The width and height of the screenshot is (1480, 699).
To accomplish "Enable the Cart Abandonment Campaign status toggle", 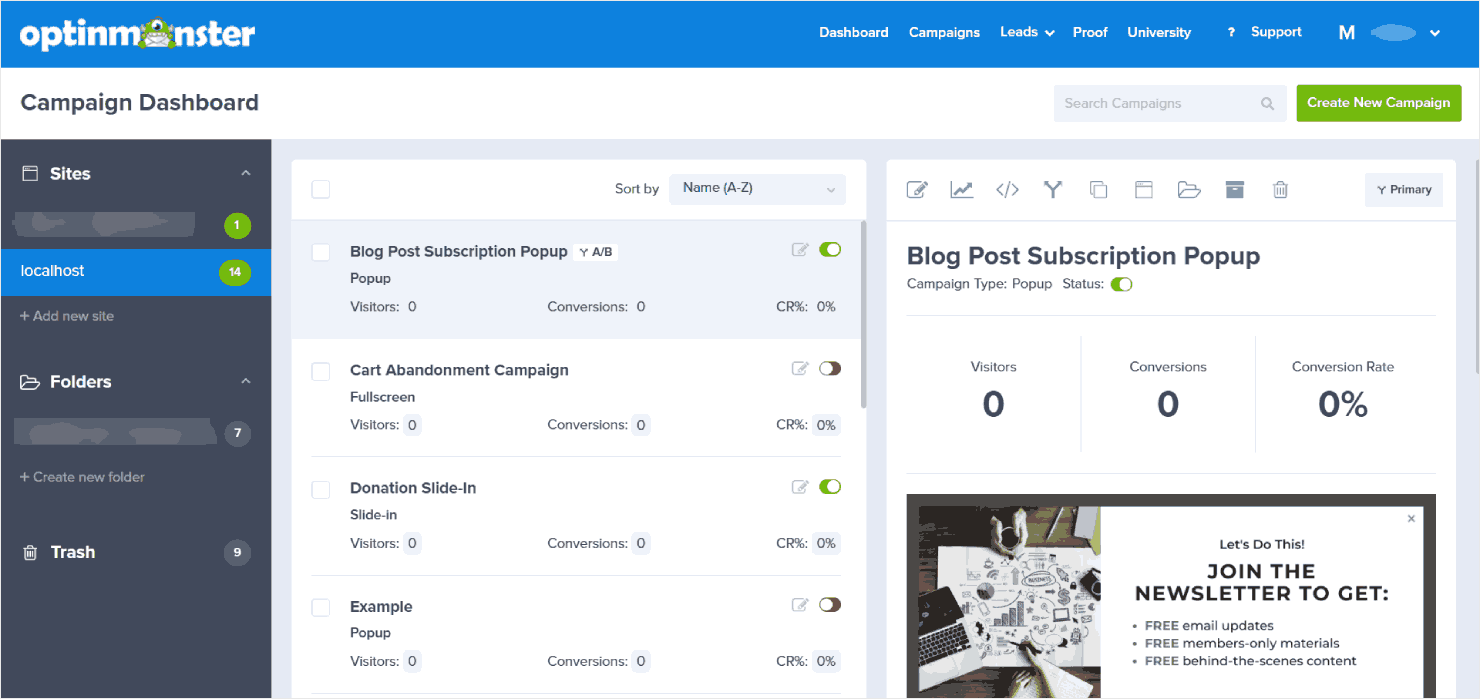I will (x=830, y=368).
